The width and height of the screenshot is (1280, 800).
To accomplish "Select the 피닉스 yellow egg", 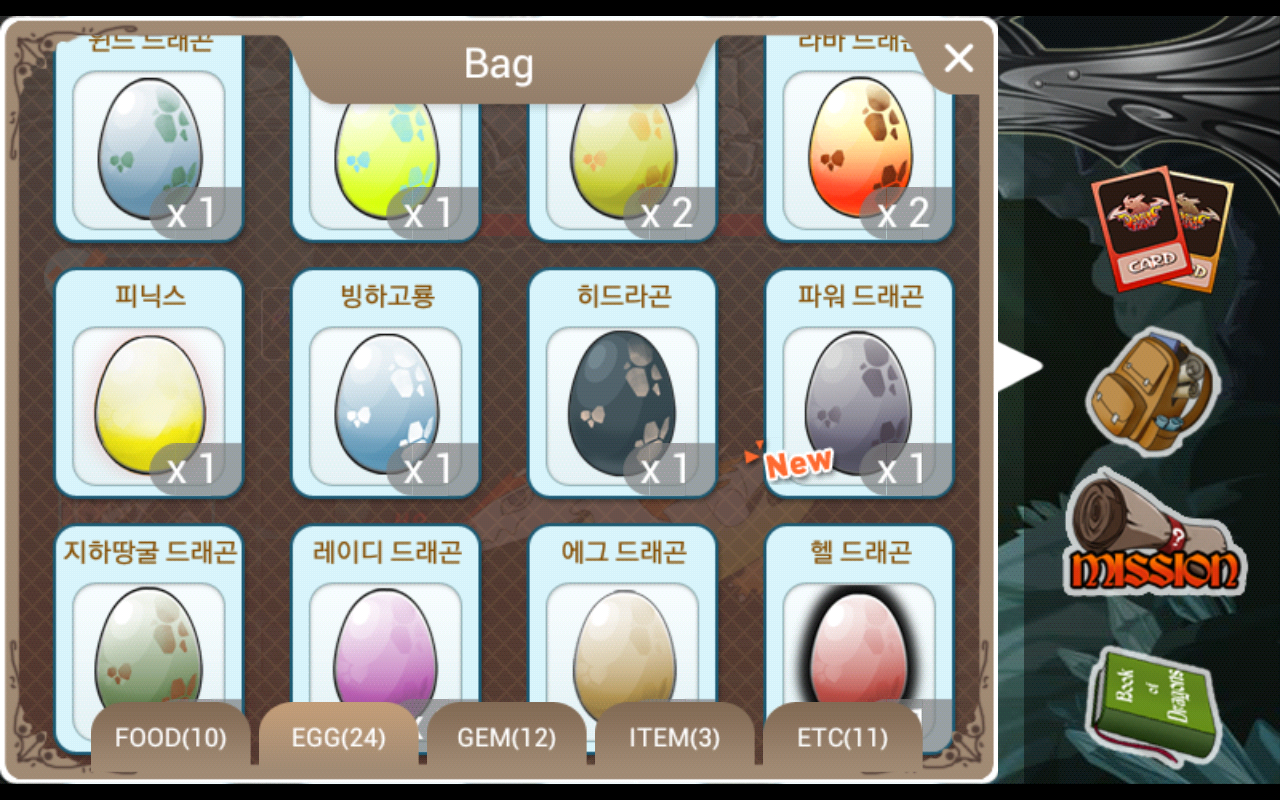I will point(149,383).
